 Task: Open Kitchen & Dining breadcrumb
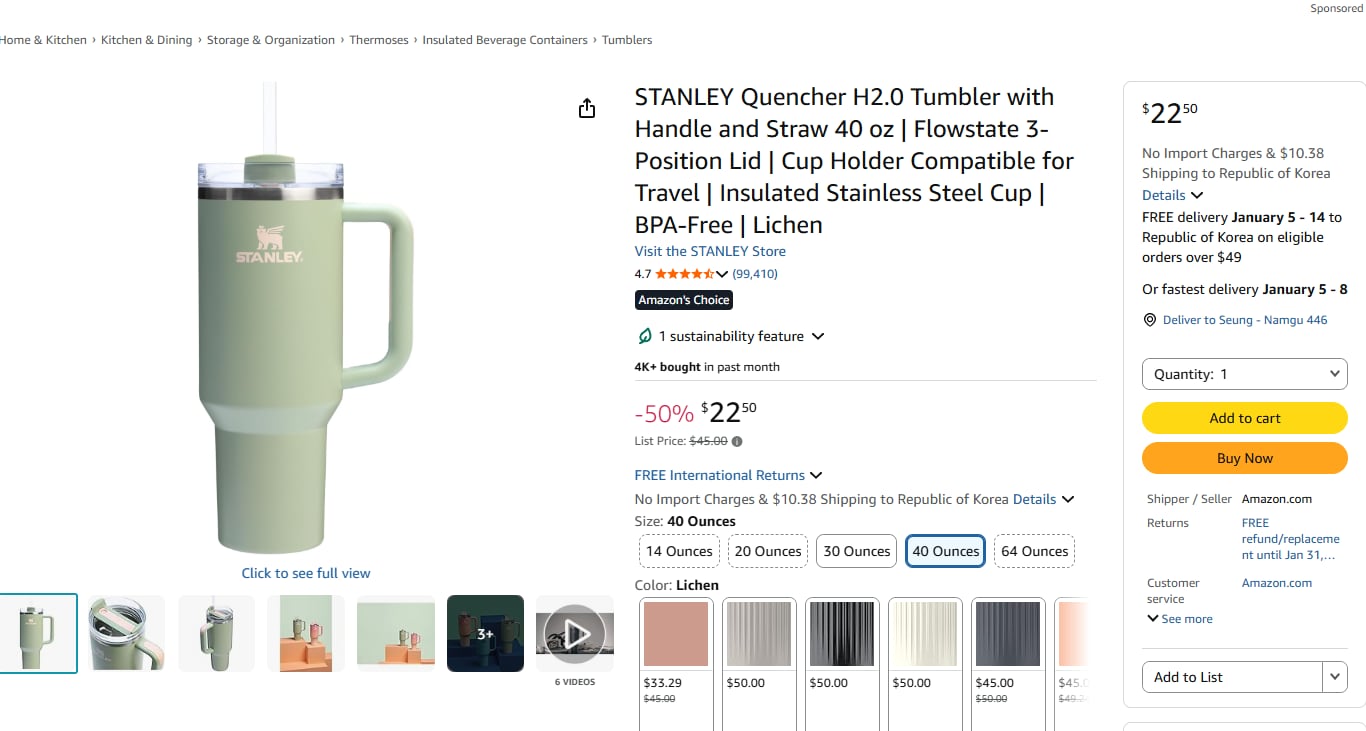pos(146,40)
